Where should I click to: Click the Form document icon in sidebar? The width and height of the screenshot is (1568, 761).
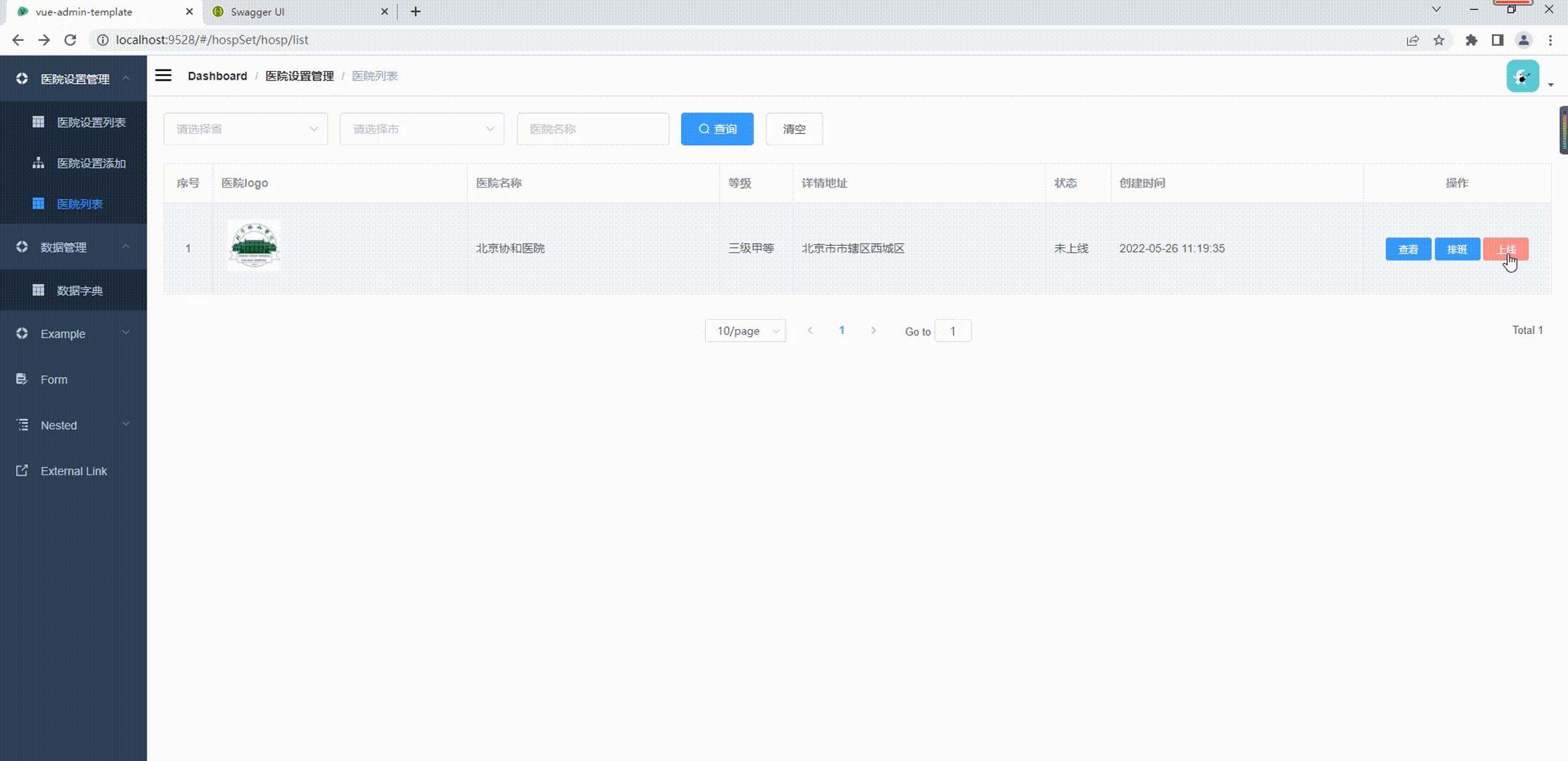click(21, 378)
